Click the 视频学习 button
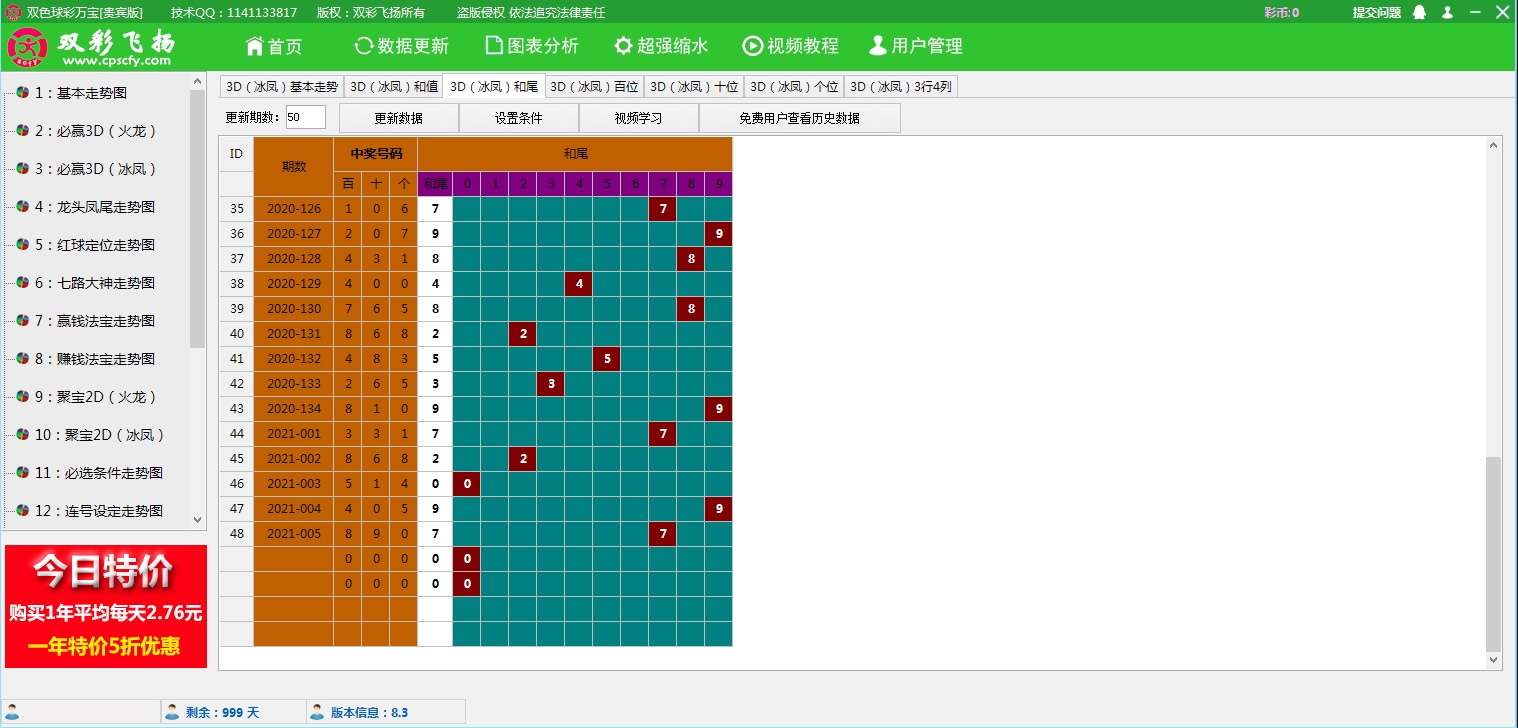 tap(638, 117)
